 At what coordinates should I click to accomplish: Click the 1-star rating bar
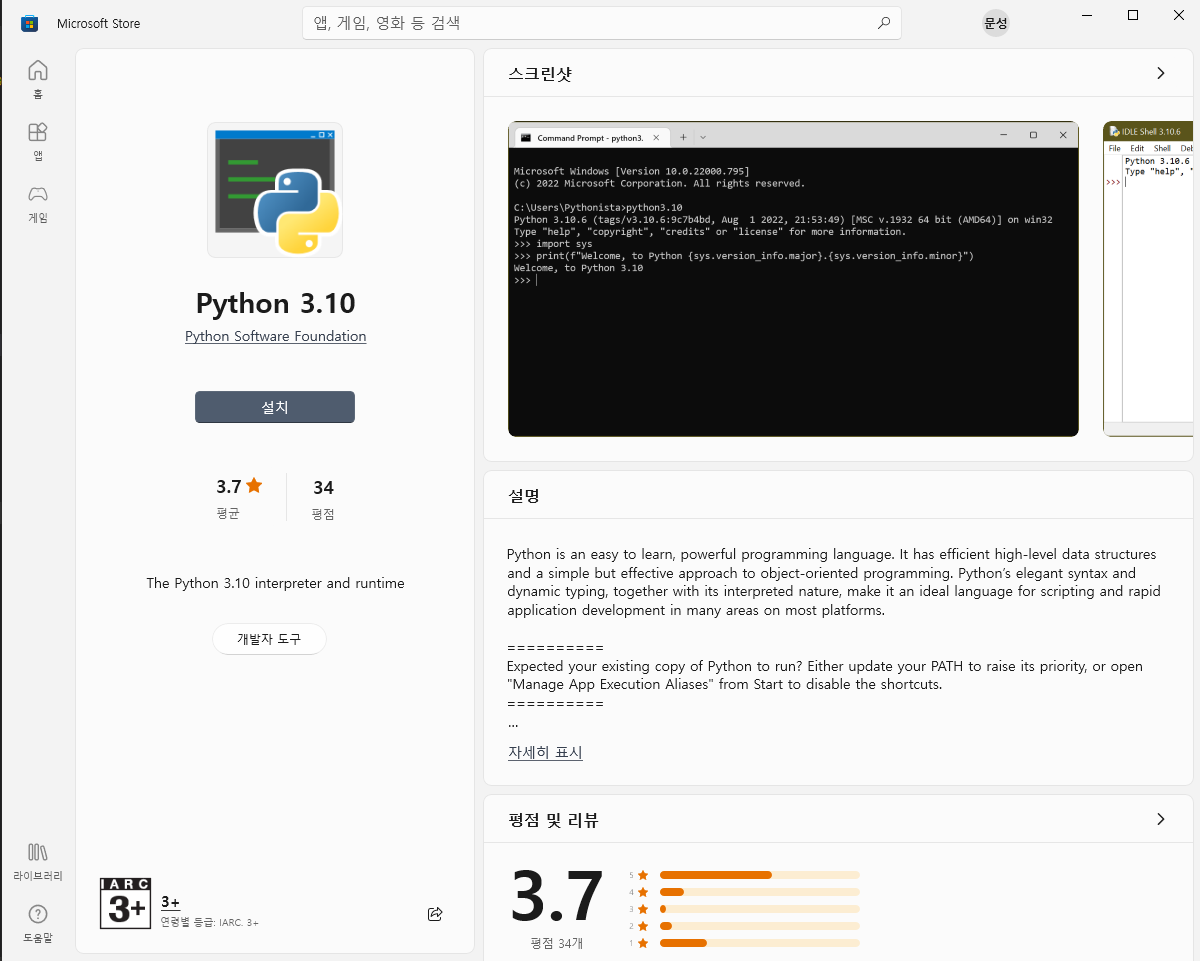759,943
